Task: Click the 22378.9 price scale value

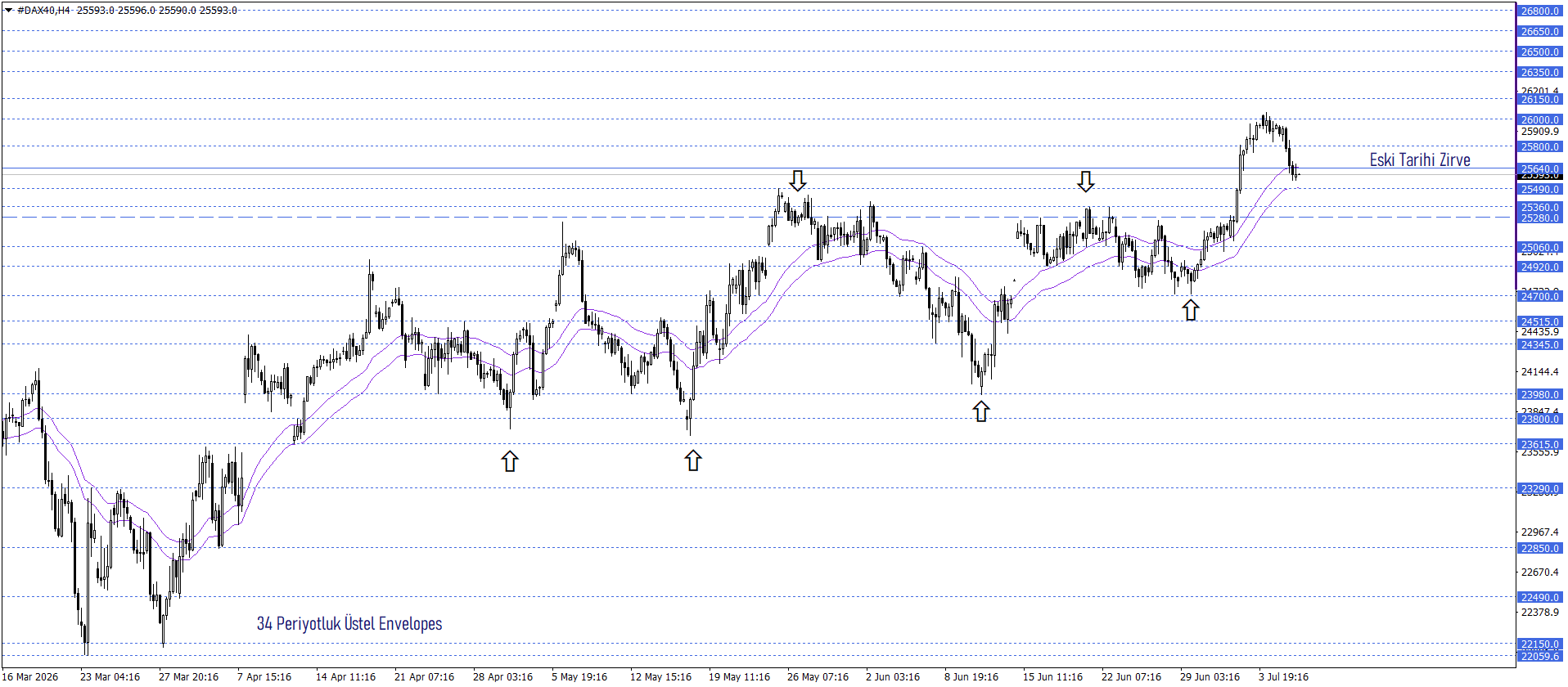Action: pos(1539,612)
